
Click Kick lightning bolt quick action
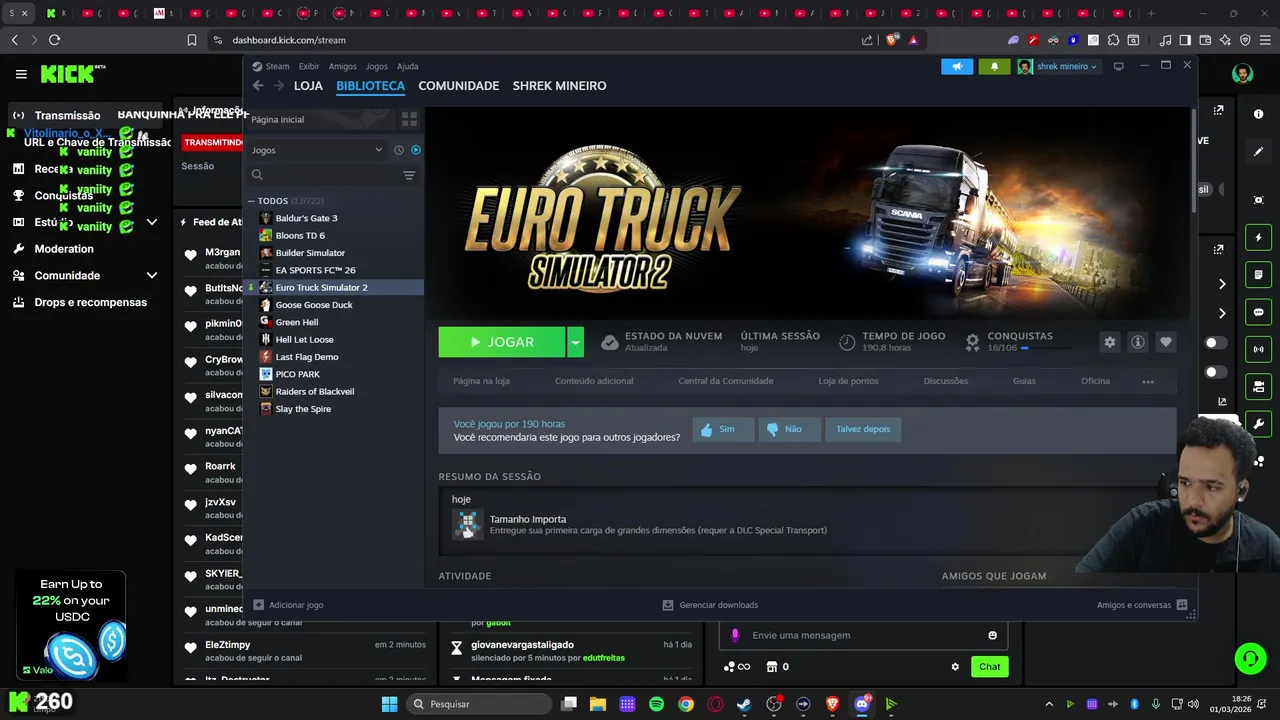(x=1259, y=237)
